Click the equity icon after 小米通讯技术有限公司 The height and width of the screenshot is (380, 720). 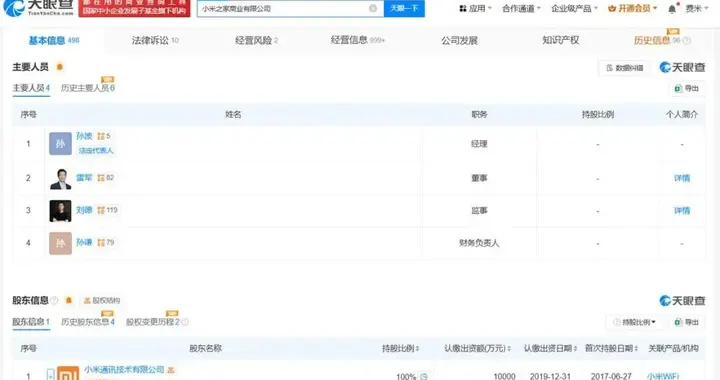click(171, 370)
